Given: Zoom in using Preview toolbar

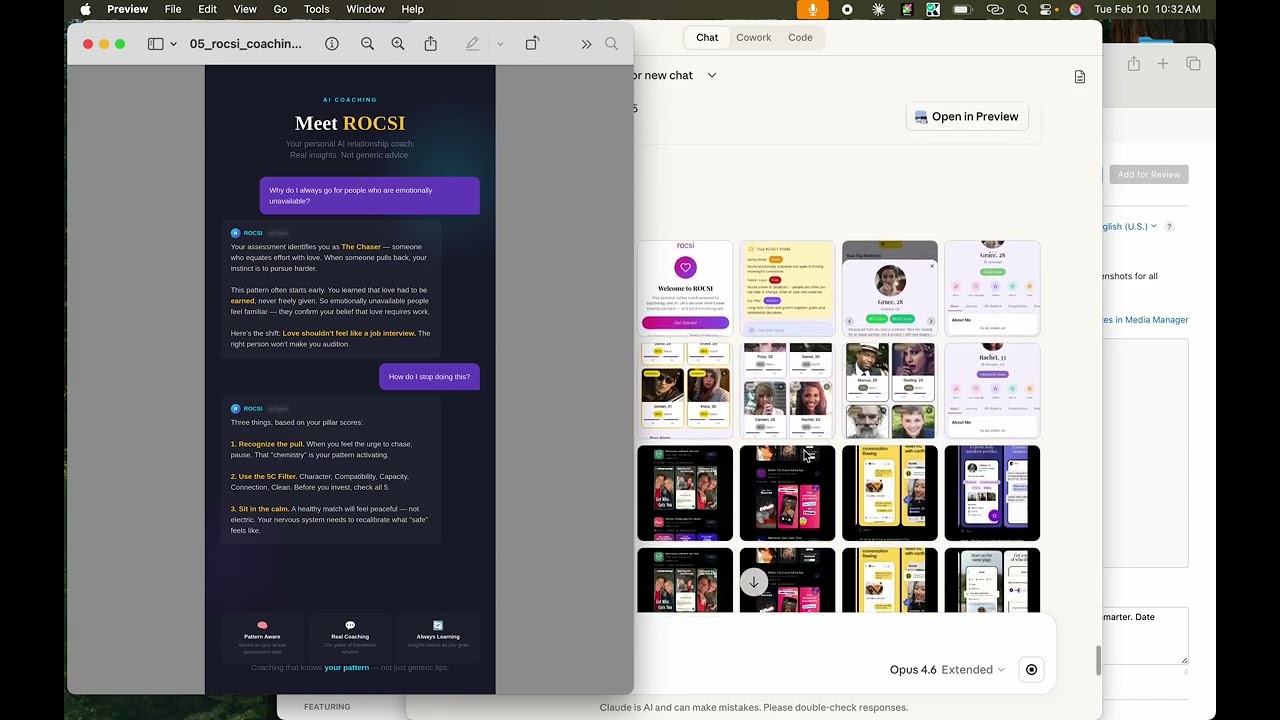Looking at the screenshot, I should (x=398, y=44).
